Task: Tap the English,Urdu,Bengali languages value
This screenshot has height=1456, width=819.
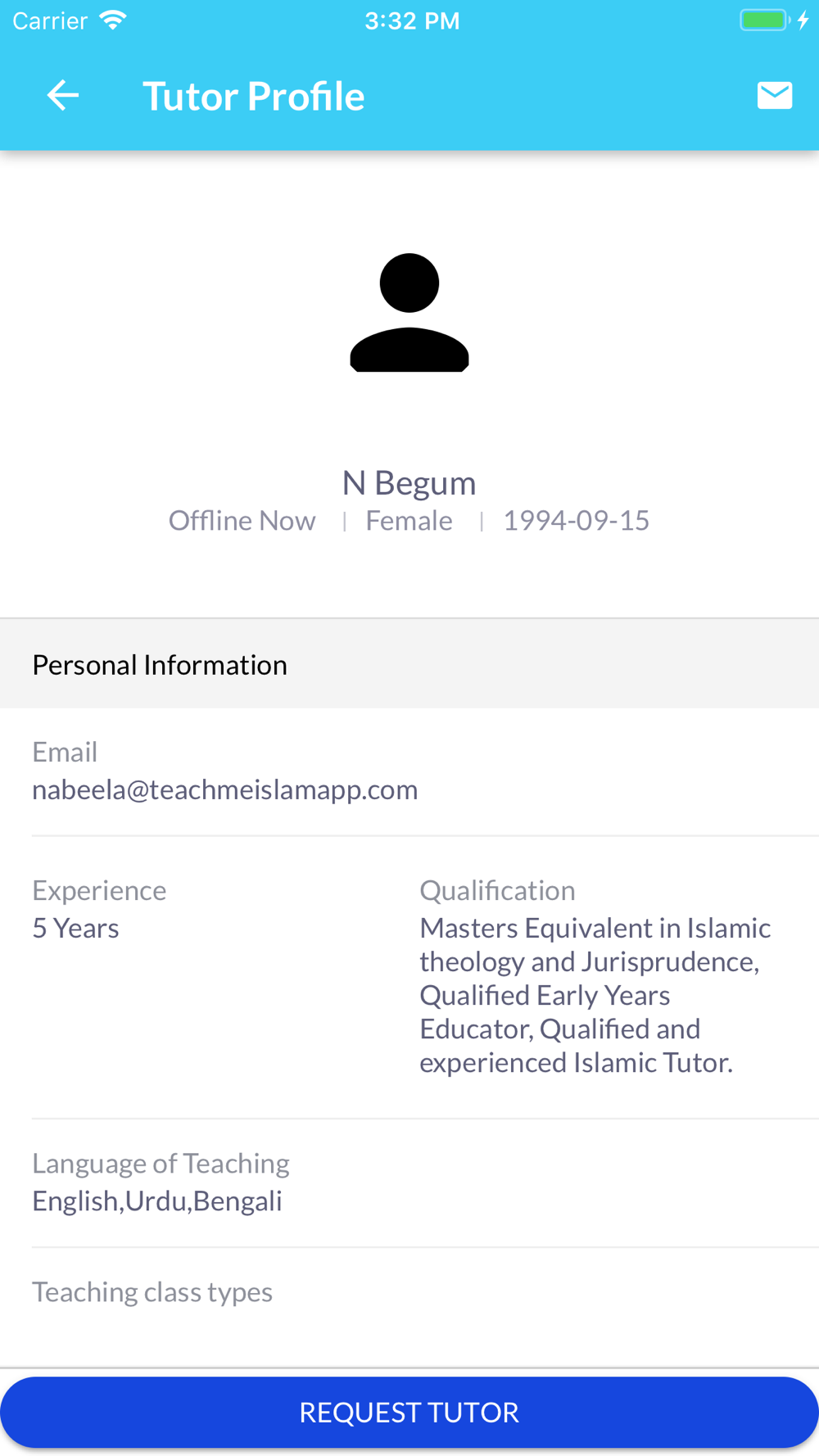Action: coord(157,1201)
